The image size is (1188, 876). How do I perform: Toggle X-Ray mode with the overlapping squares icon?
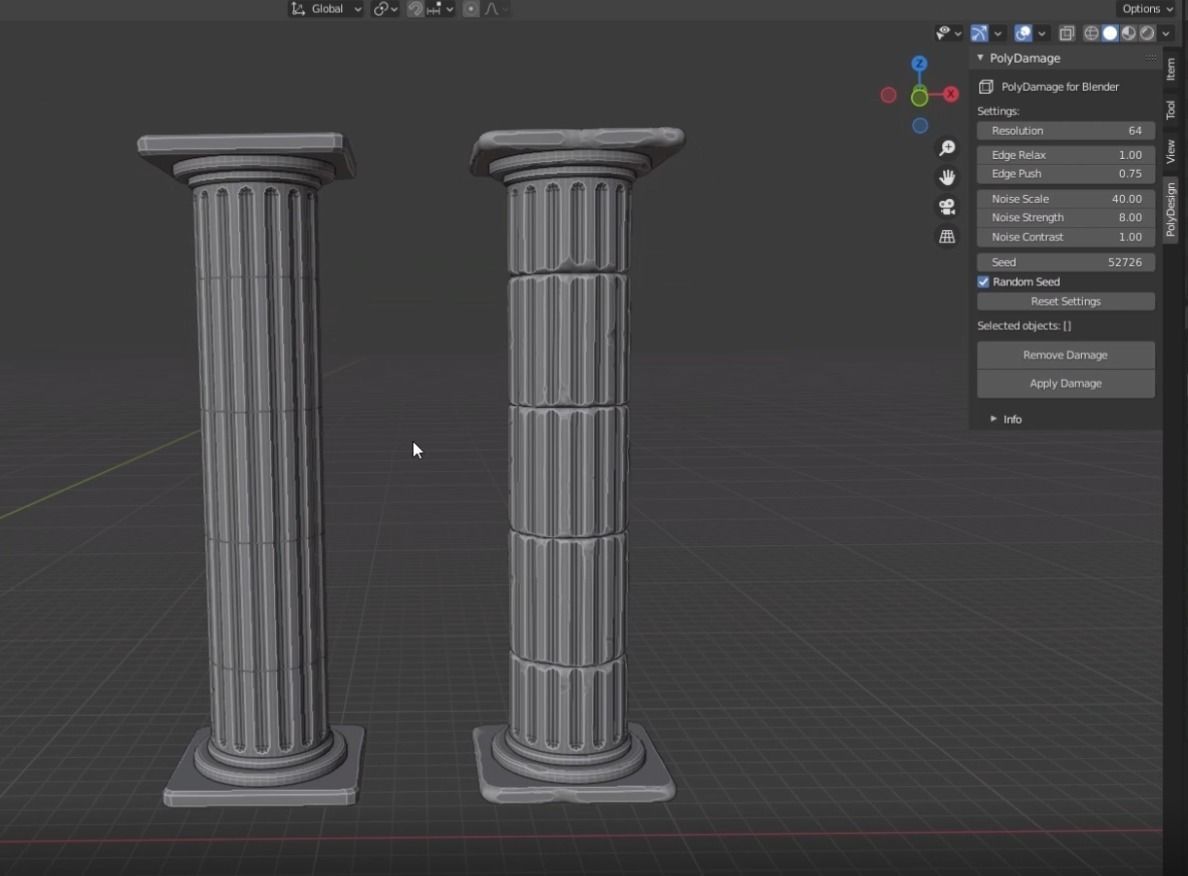click(x=1066, y=33)
